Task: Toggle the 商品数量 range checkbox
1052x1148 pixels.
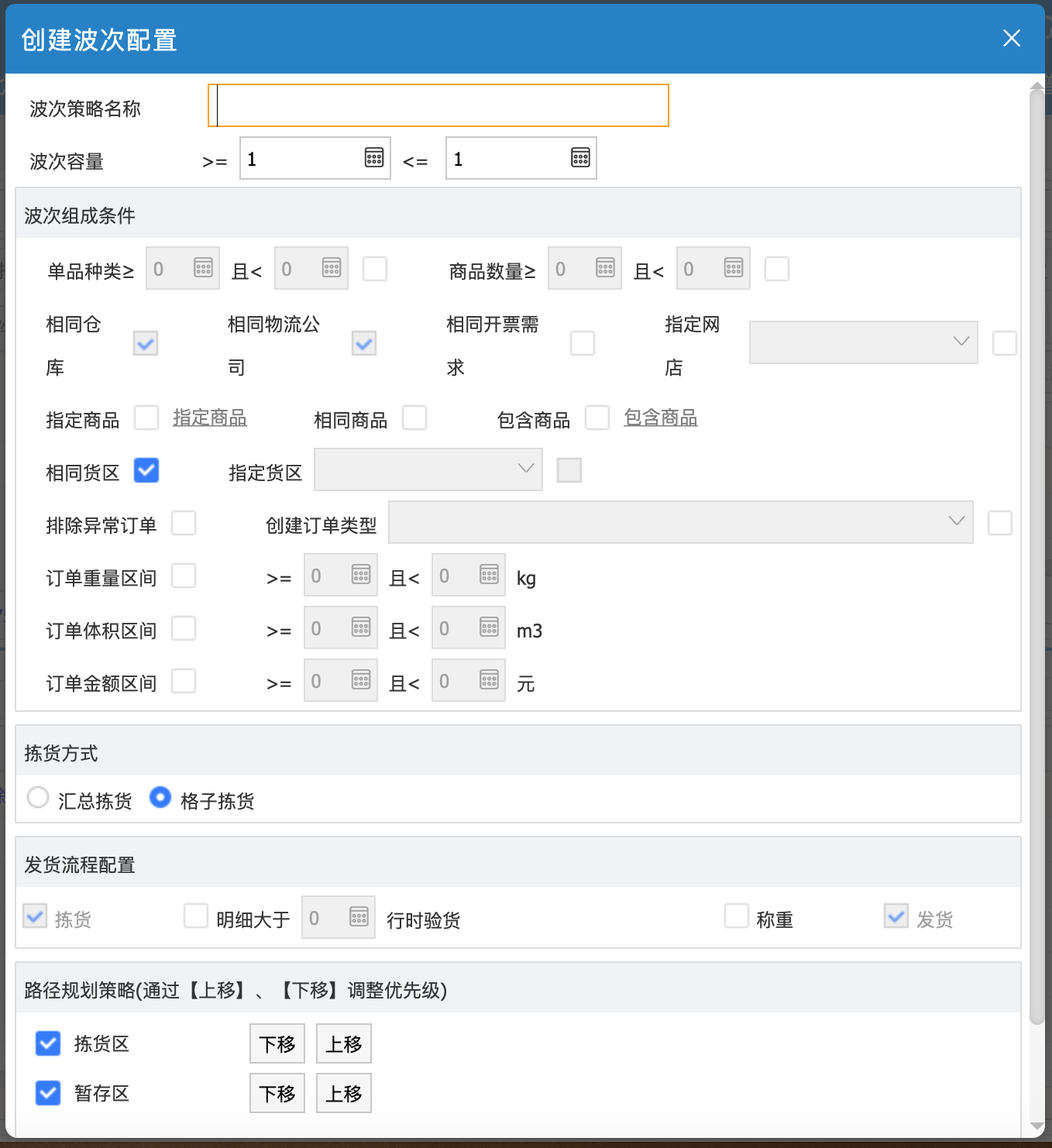Action: pyautogui.click(x=777, y=269)
